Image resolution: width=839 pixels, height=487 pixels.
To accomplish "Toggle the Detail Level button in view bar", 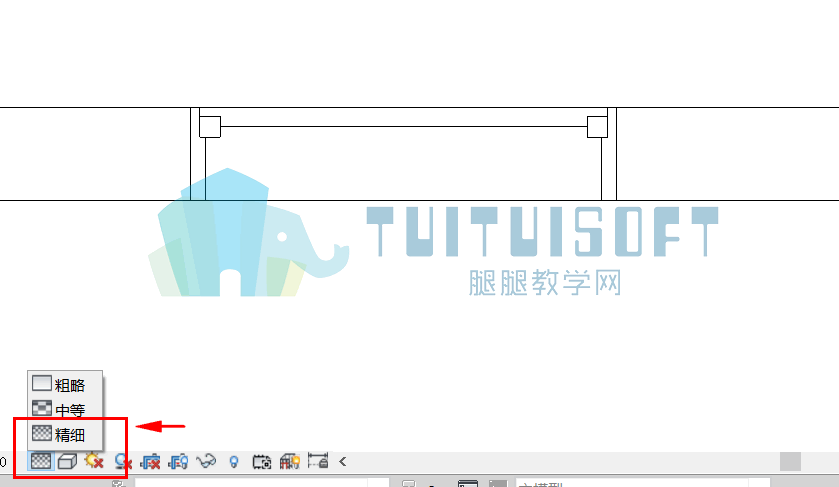I will tap(41, 461).
